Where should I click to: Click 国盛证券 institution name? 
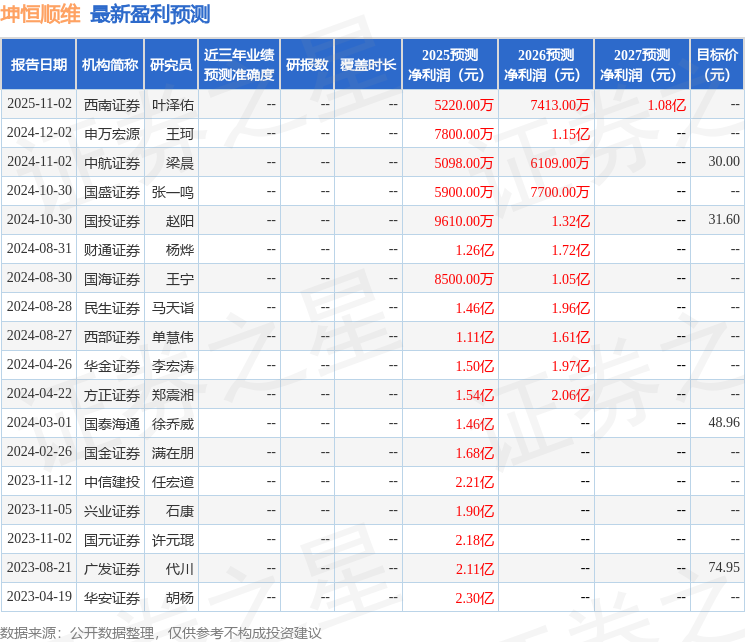112,192
